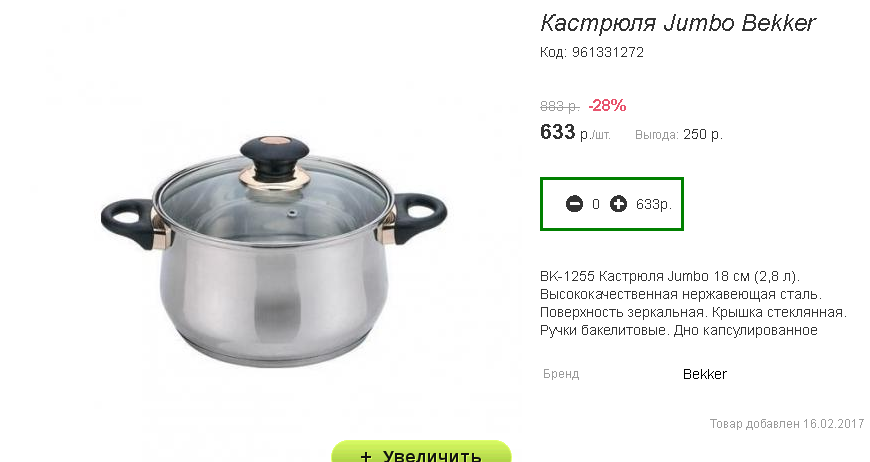The image size is (870, 462).
Task: Open the saucepan product image
Action: tap(274, 250)
